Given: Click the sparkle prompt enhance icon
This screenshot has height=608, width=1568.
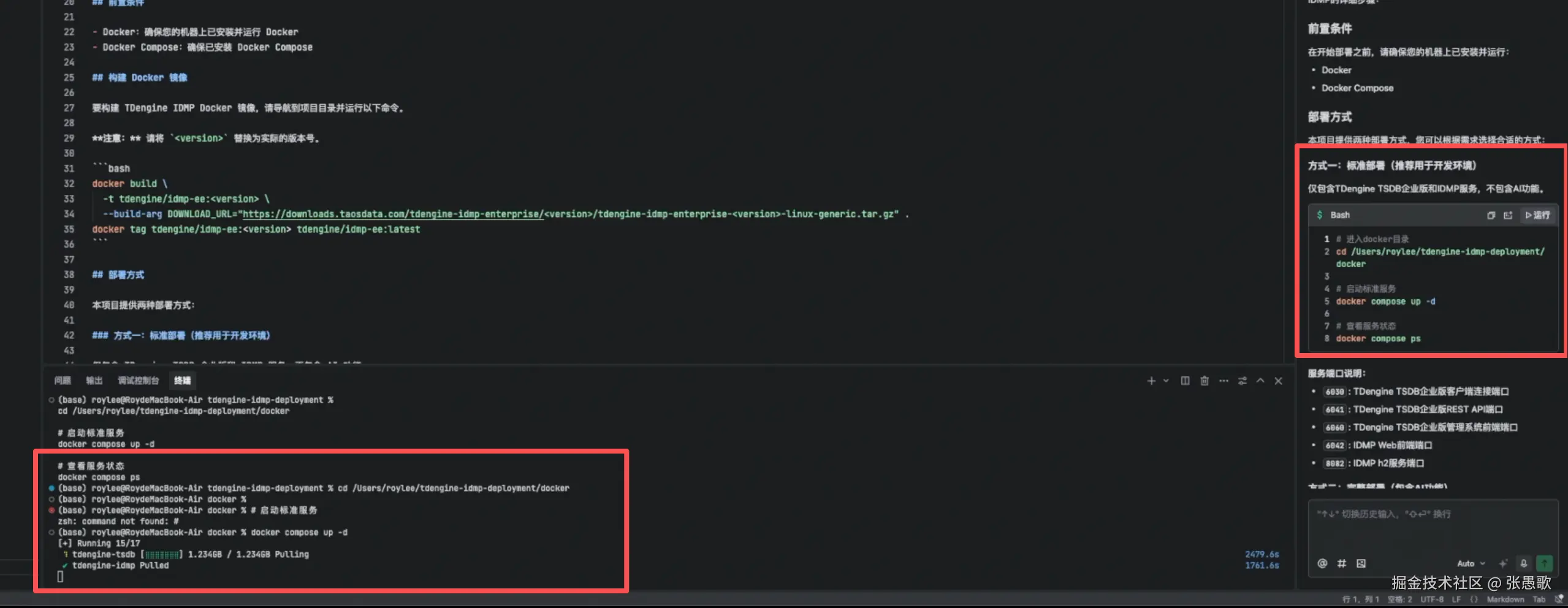Looking at the screenshot, I should 1503,564.
